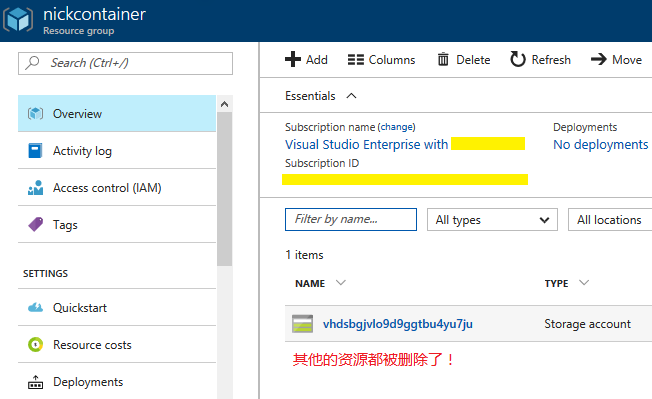Image resolution: width=652 pixels, height=399 pixels.
Task: Click the Resource costs circle icon
Action: tap(35, 345)
